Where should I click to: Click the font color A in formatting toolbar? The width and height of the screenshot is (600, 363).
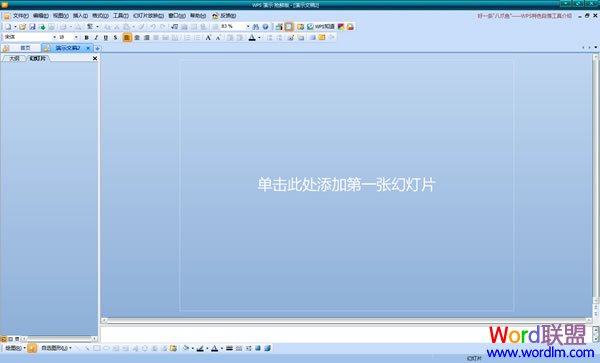[252, 37]
